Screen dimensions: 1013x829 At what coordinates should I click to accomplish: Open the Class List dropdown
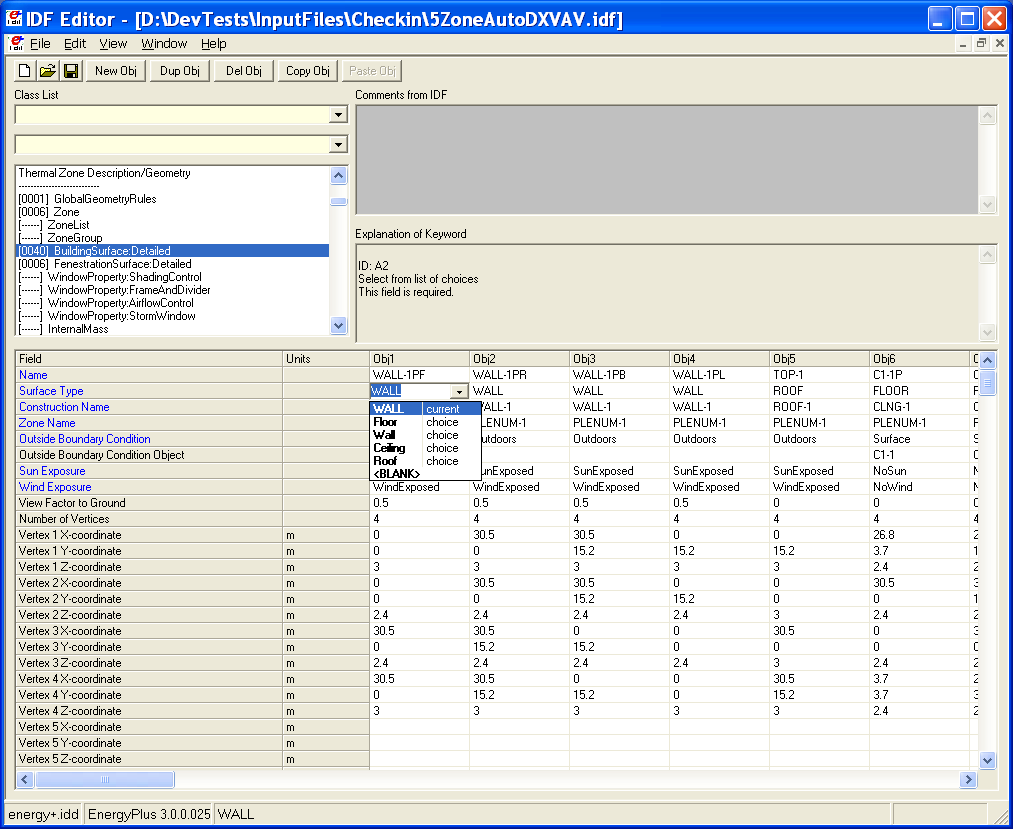pos(339,115)
